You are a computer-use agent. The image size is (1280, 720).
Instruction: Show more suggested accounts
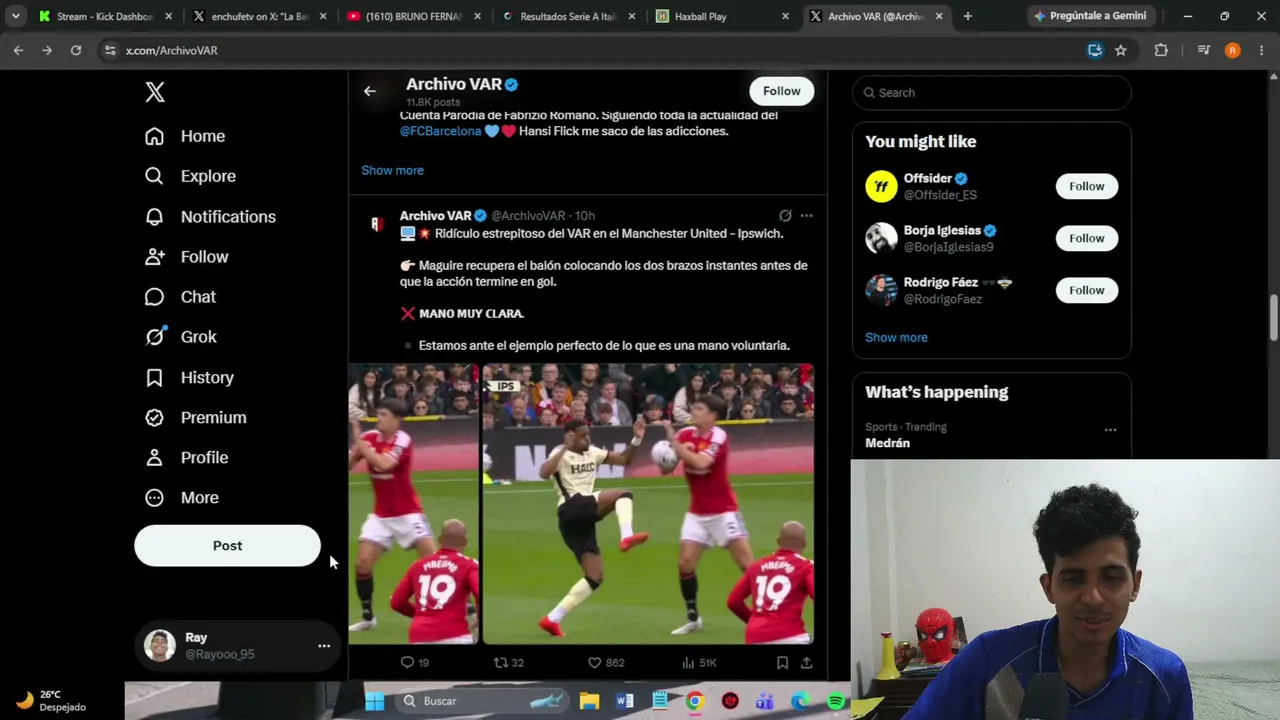[896, 337]
